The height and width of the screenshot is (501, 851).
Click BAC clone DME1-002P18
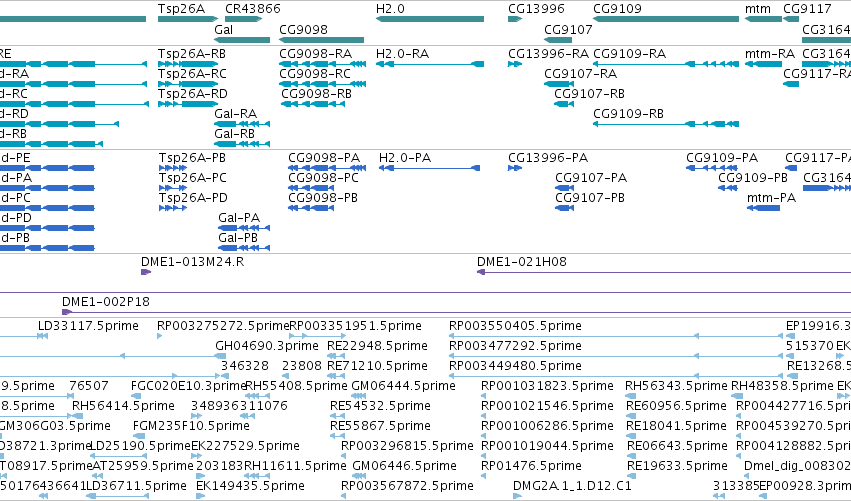(x=105, y=302)
